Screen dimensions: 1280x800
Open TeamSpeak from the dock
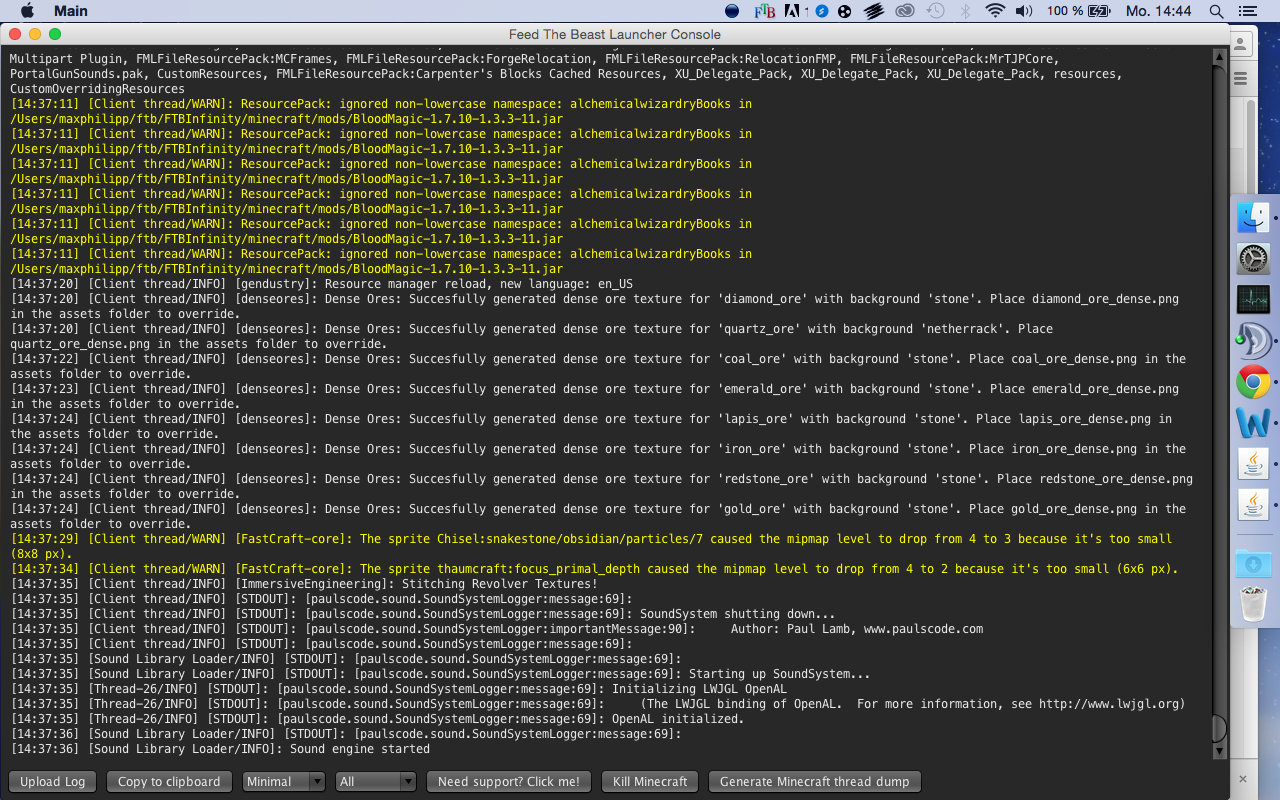tap(1253, 340)
